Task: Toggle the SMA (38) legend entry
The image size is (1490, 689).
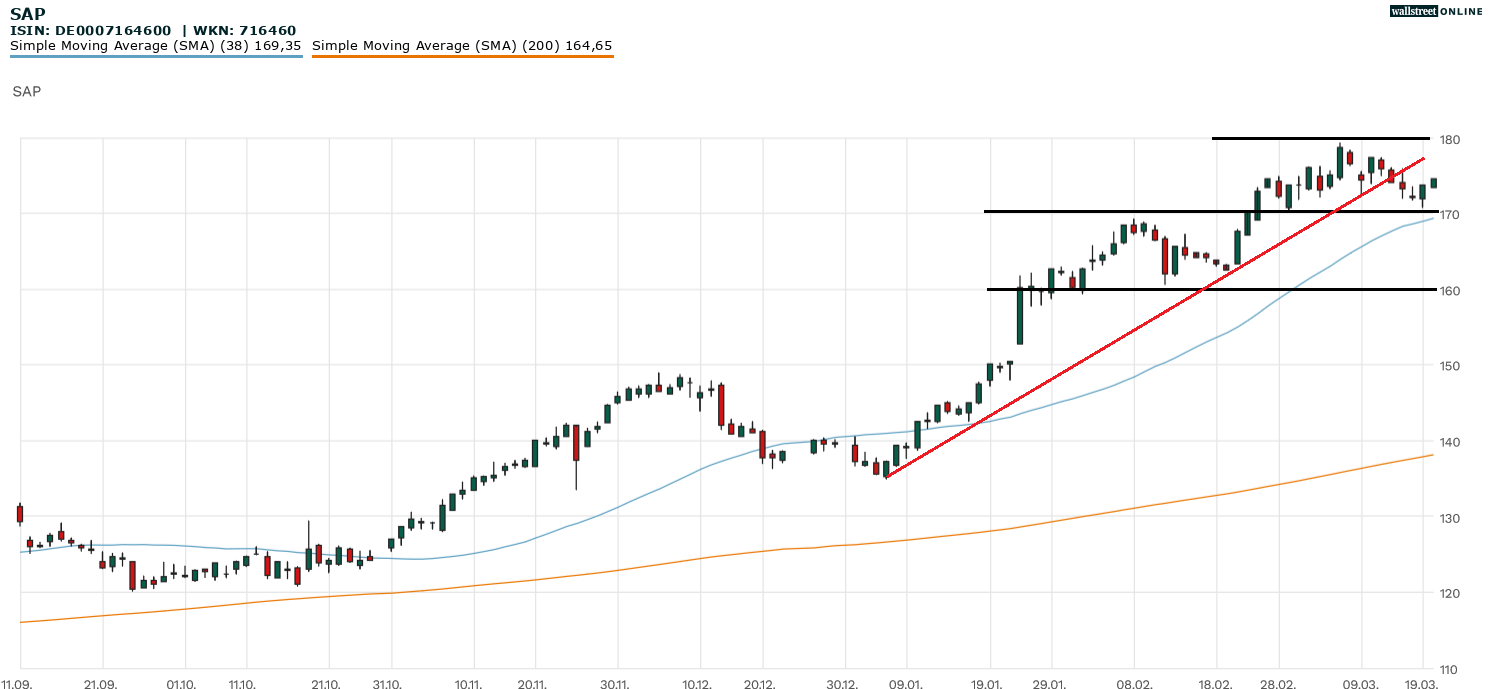Action: pos(155,45)
